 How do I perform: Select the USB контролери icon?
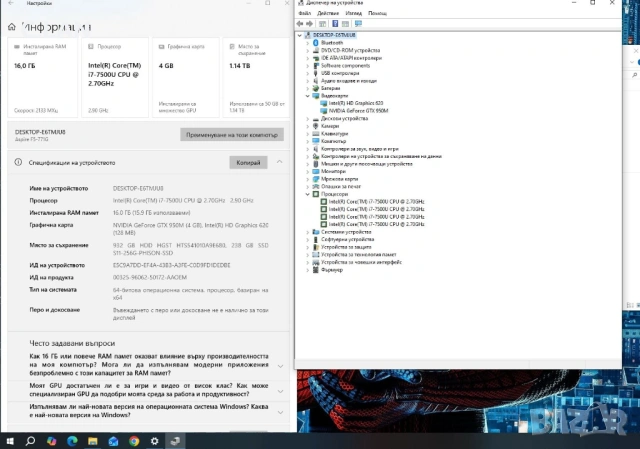click(316, 73)
